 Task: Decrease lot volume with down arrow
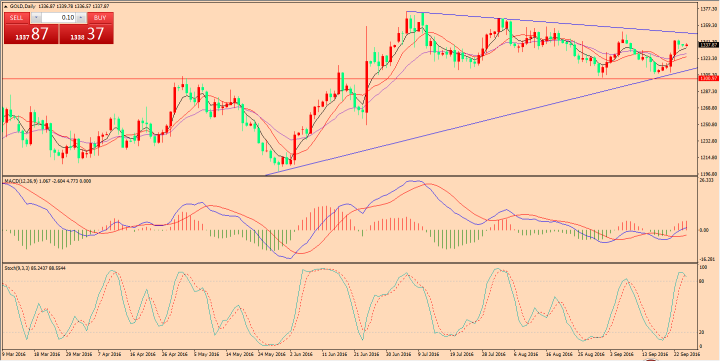coord(35,18)
